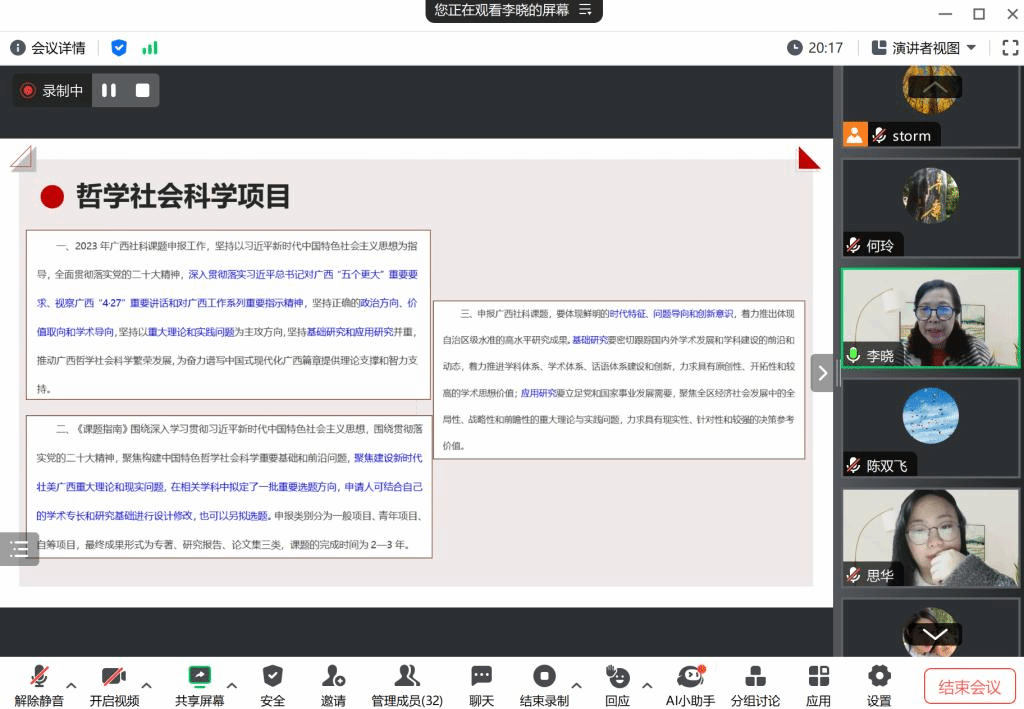Image resolution: width=1024 pixels, height=709 pixels.
Task: Stop the recording with the square button
Action: point(142,90)
